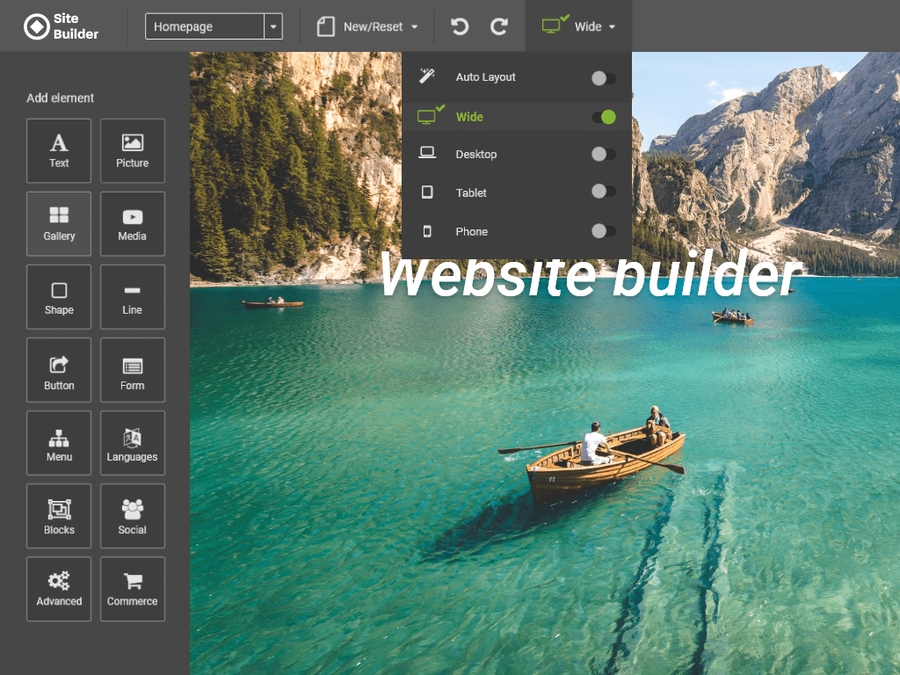Add a Form element
Screen dimensions: 900x675
132,371
